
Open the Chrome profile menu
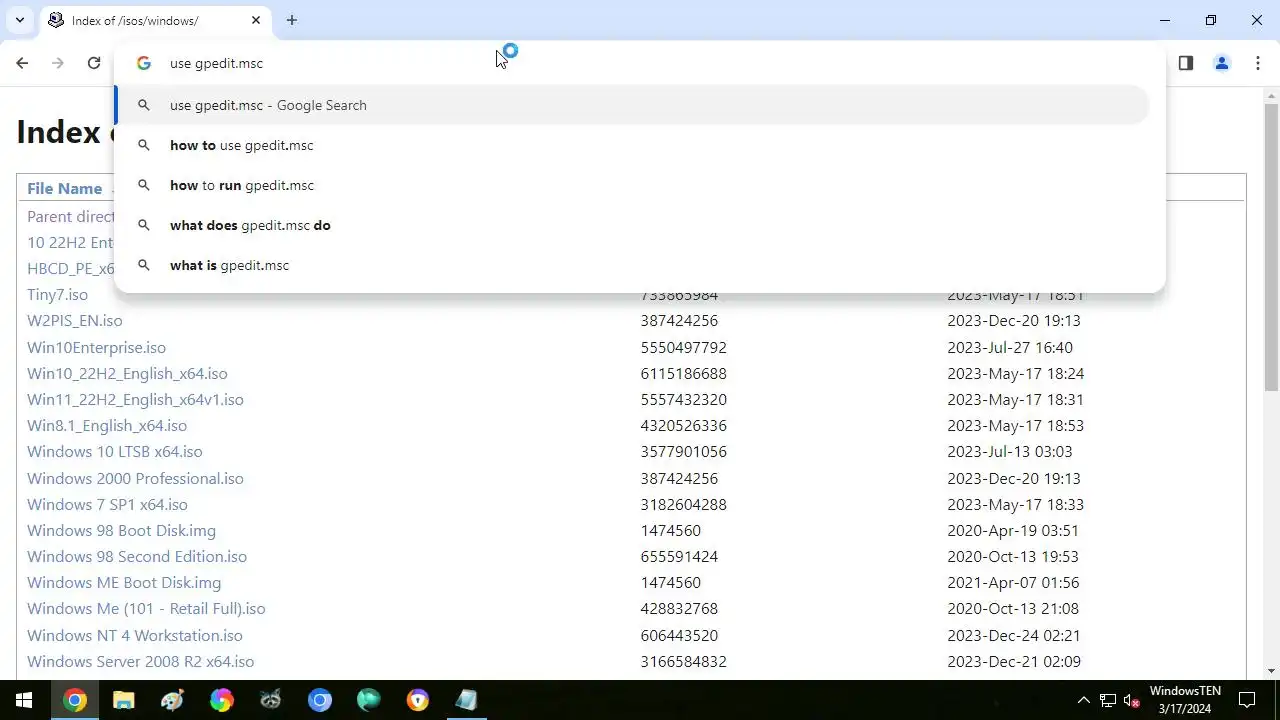1221,63
